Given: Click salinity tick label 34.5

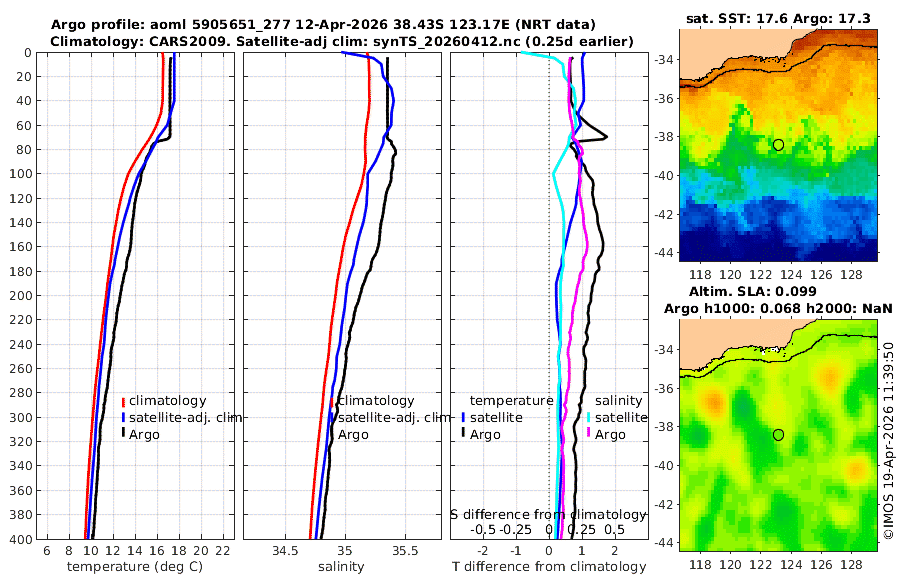Looking at the screenshot, I should point(285,551).
